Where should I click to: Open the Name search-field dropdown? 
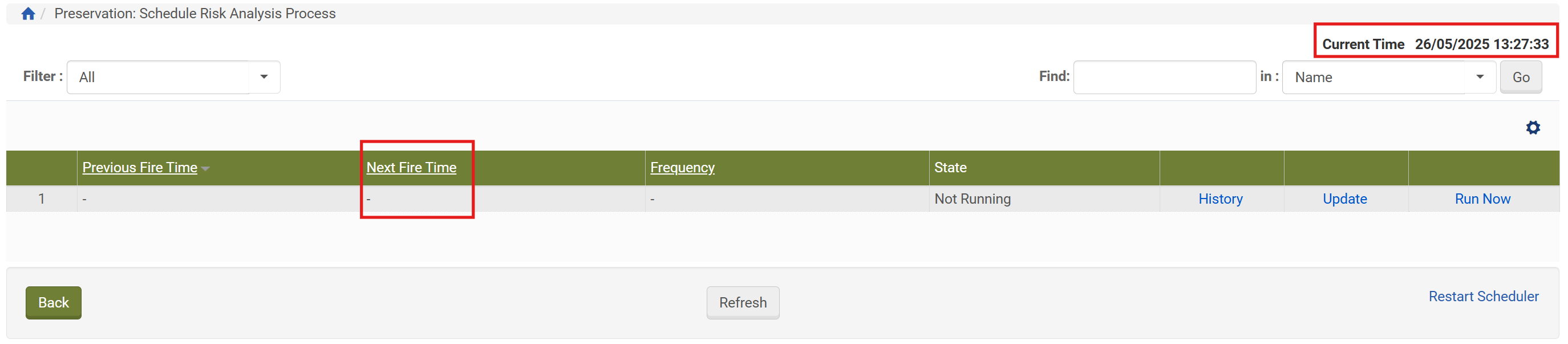click(x=1388, y=78)
